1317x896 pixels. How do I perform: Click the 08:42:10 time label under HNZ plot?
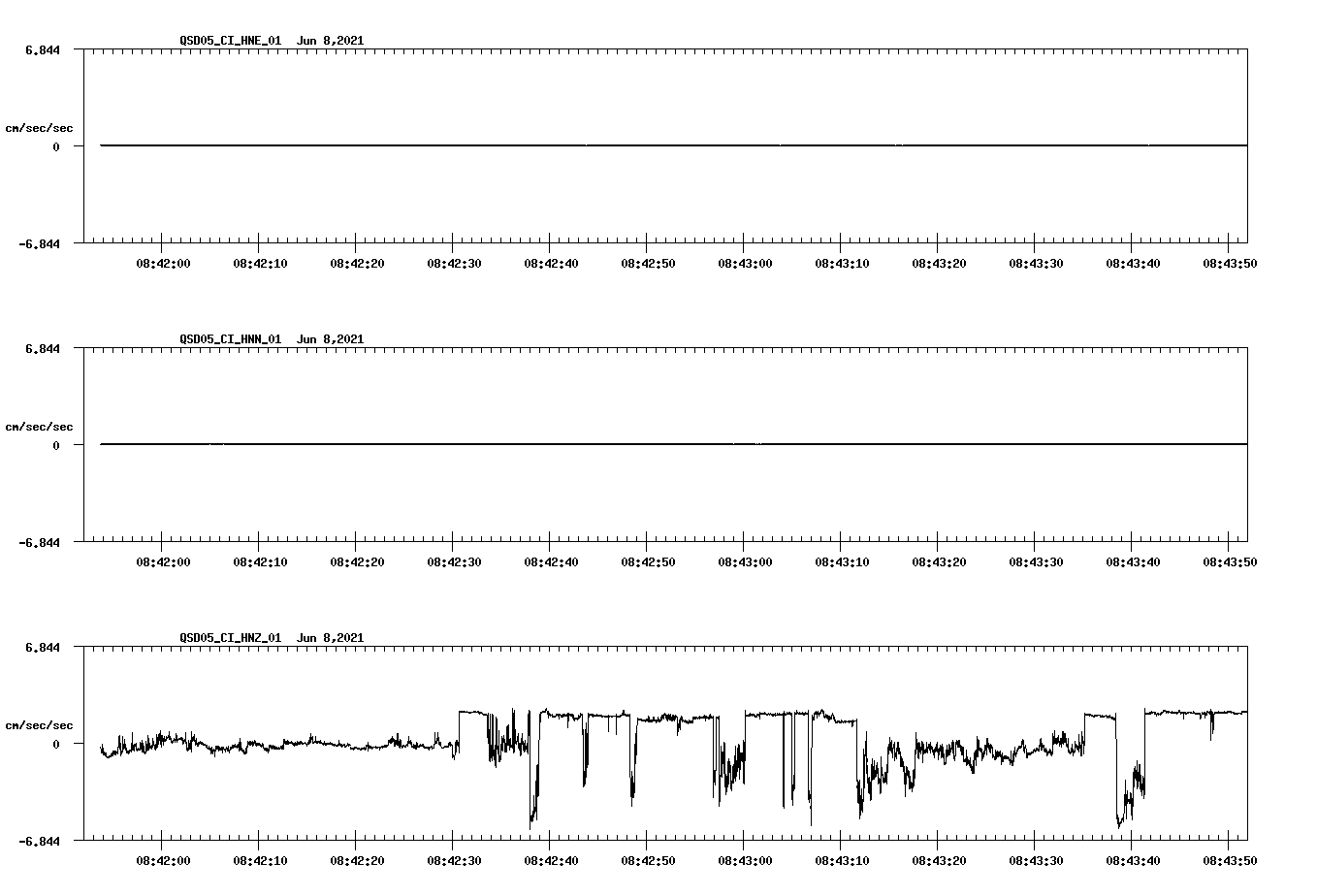[260, 860]
